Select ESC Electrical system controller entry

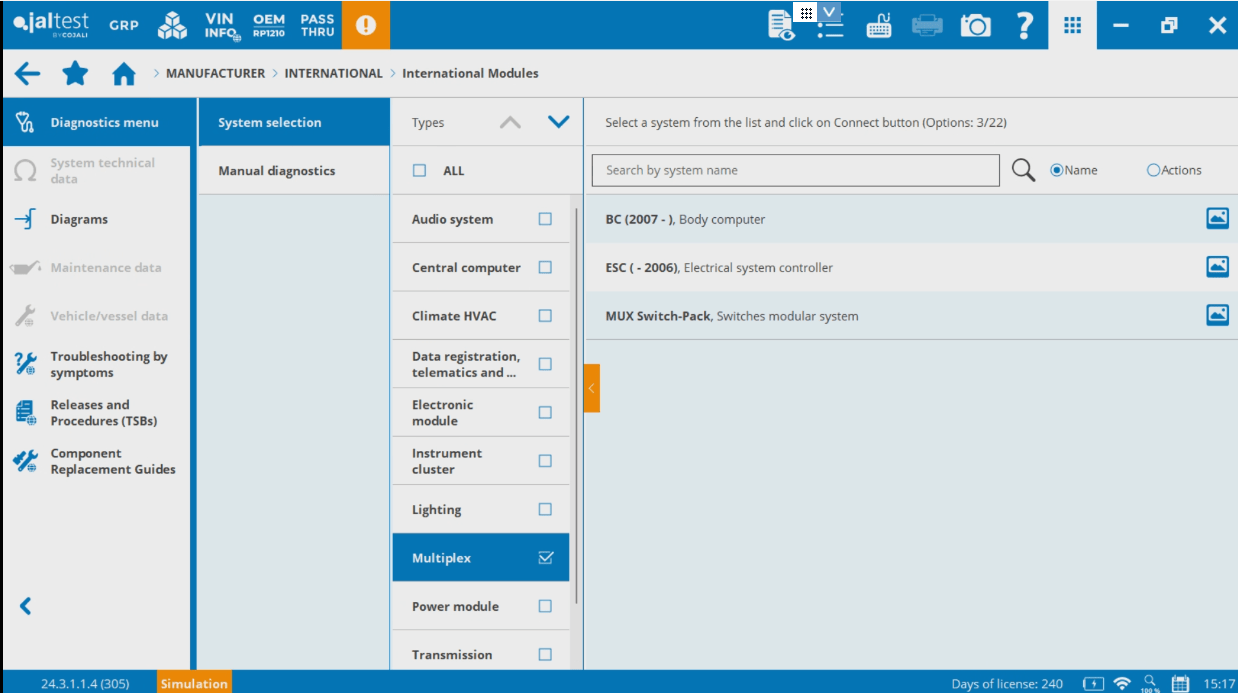(x=719, y=267)
